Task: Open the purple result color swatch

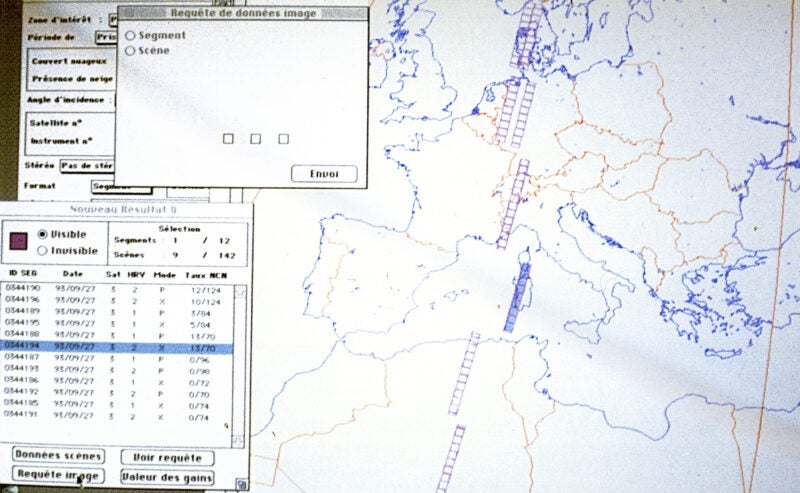Action: click(18, 240)
